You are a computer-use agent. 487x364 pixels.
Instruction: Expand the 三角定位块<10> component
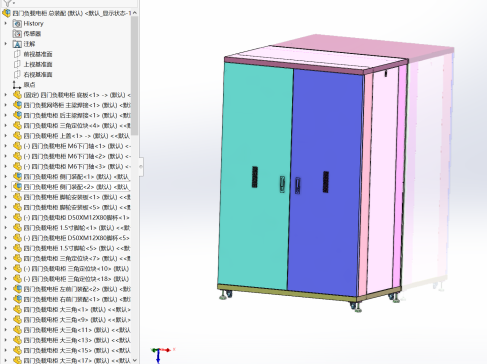point(5,268)
